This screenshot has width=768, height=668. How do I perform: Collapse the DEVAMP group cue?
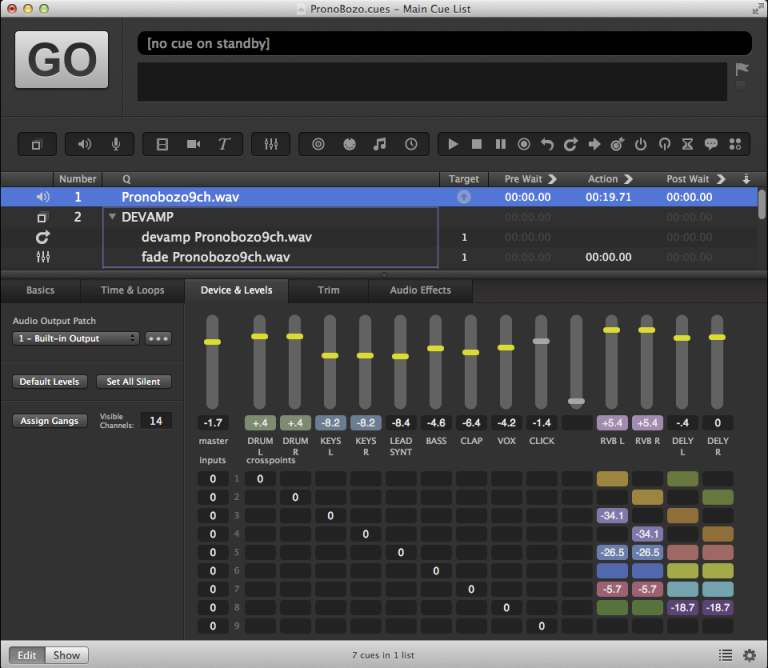112,217
